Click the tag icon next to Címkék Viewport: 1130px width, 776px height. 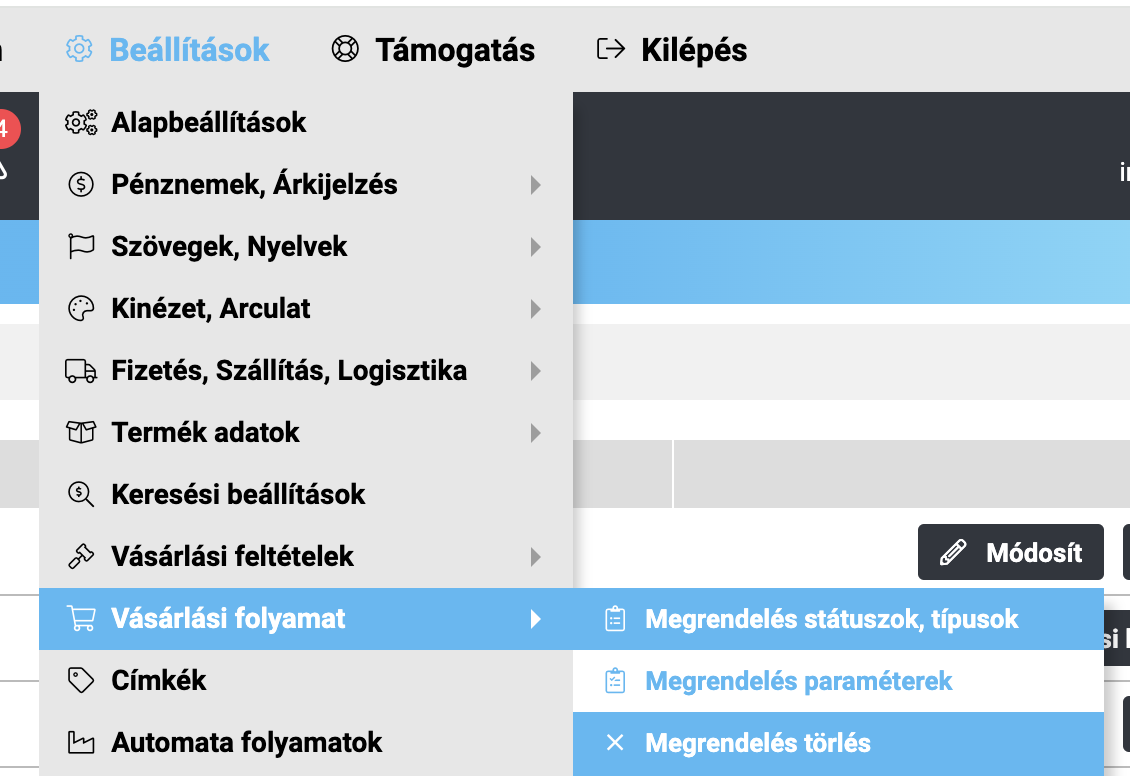81,680
